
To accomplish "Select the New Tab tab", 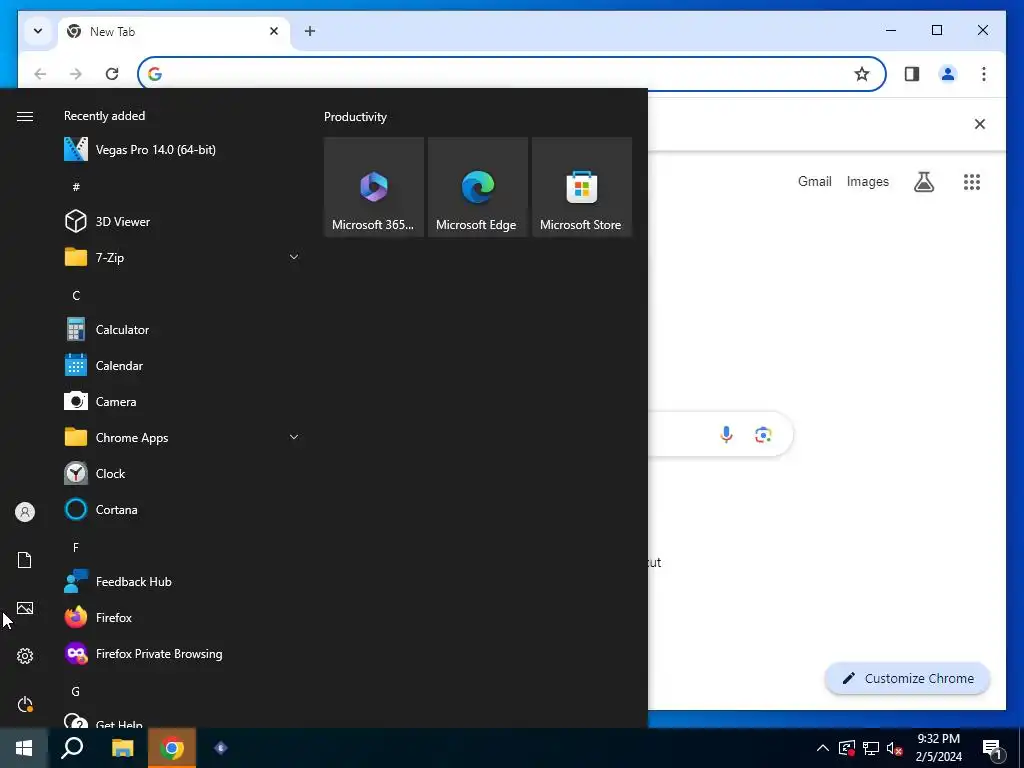I will pos(174,31).
